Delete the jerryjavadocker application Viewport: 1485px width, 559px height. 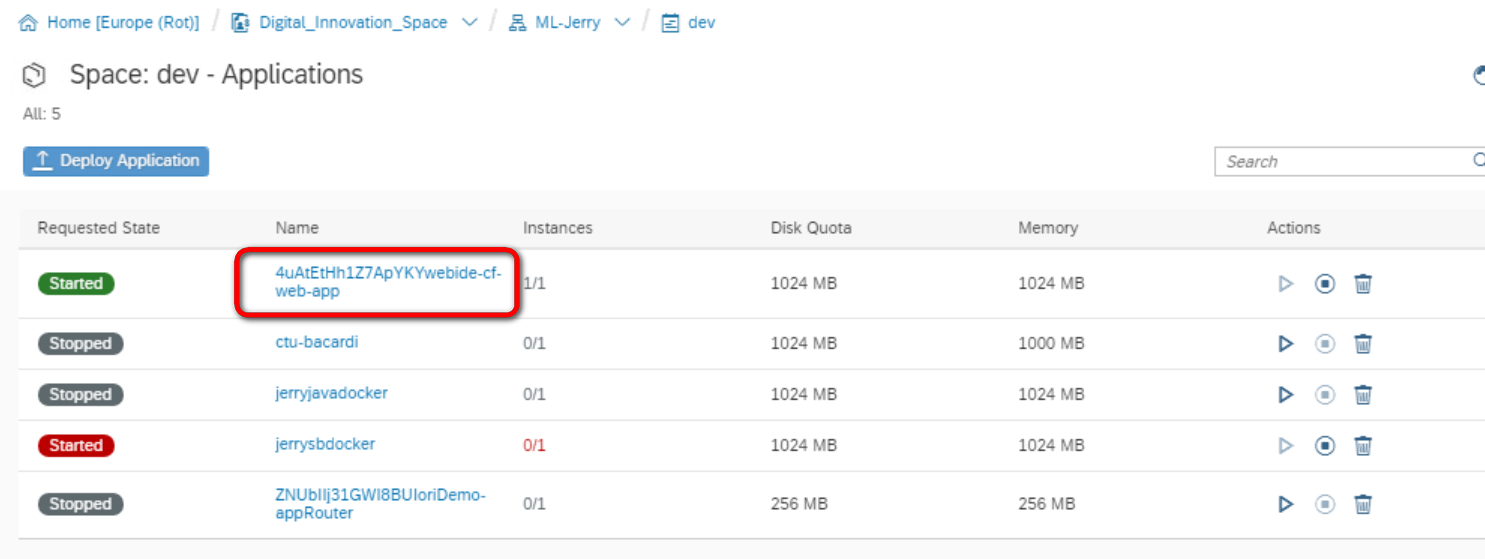click(1362, 395)
